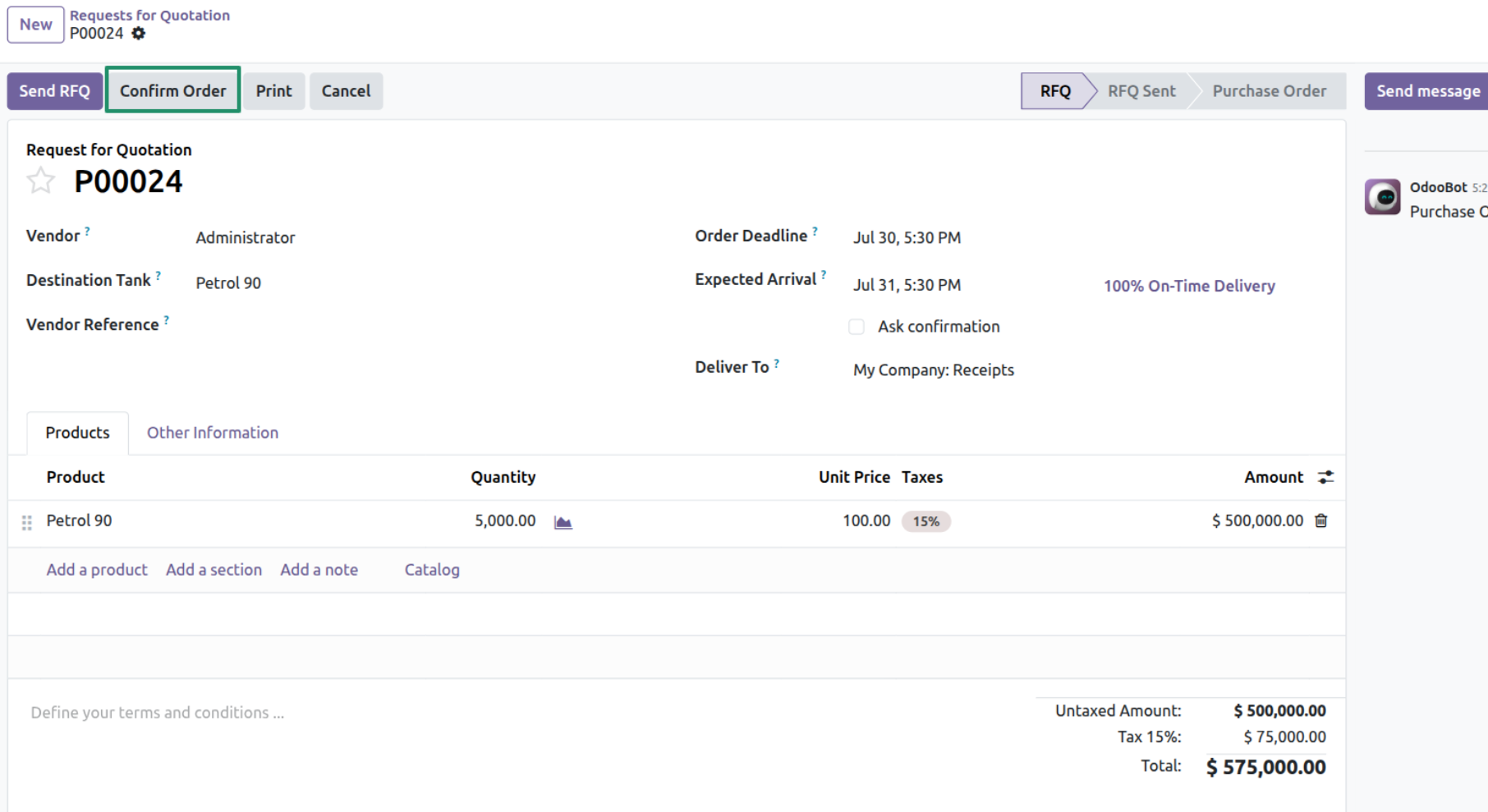Click the Send message button
The image size is (1488, 812).
(x=1428, y=91)
